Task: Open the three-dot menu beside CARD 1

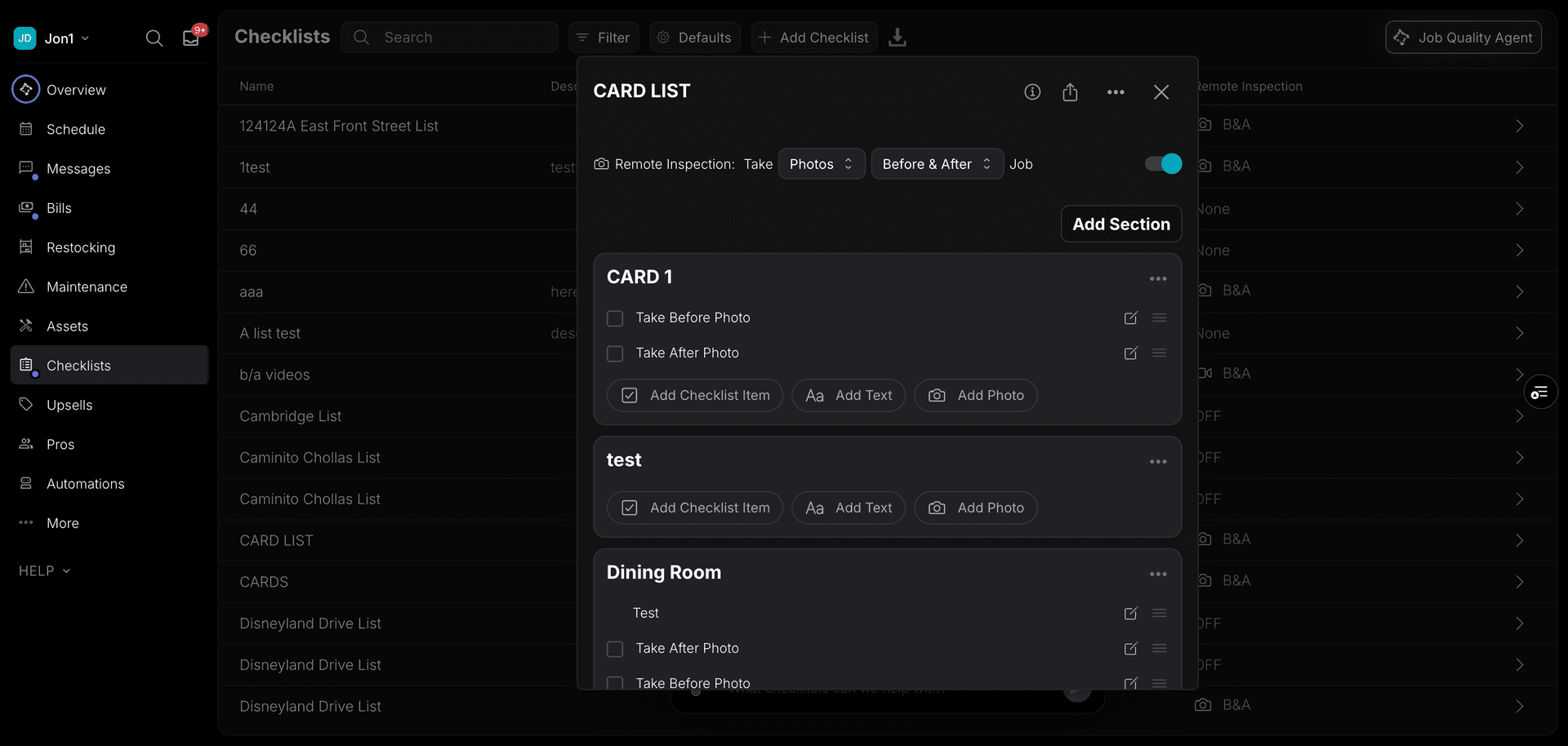Action: pyautogui.click(x=1157, y=278)
